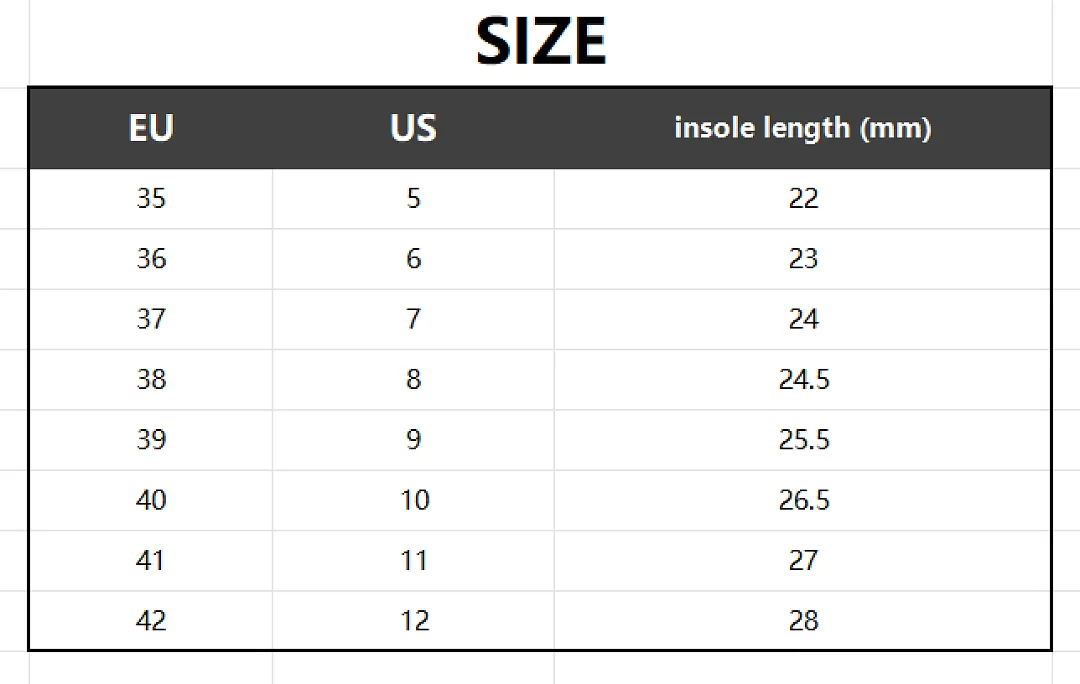The width and height of the screenshot is (1080, 684).
Task: Select insole length 25.5 cell
Action: [803, 439]
